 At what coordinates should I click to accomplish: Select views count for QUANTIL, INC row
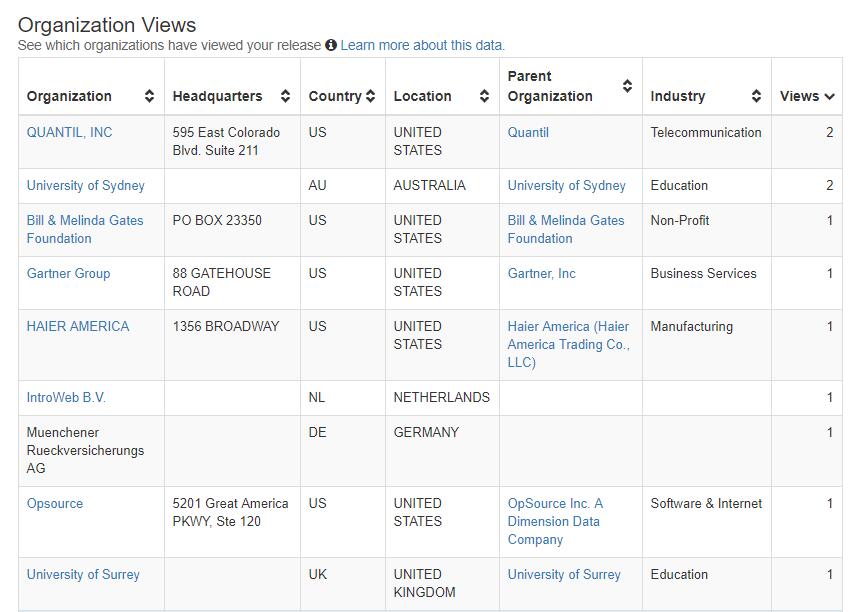(x=807, y=142)
